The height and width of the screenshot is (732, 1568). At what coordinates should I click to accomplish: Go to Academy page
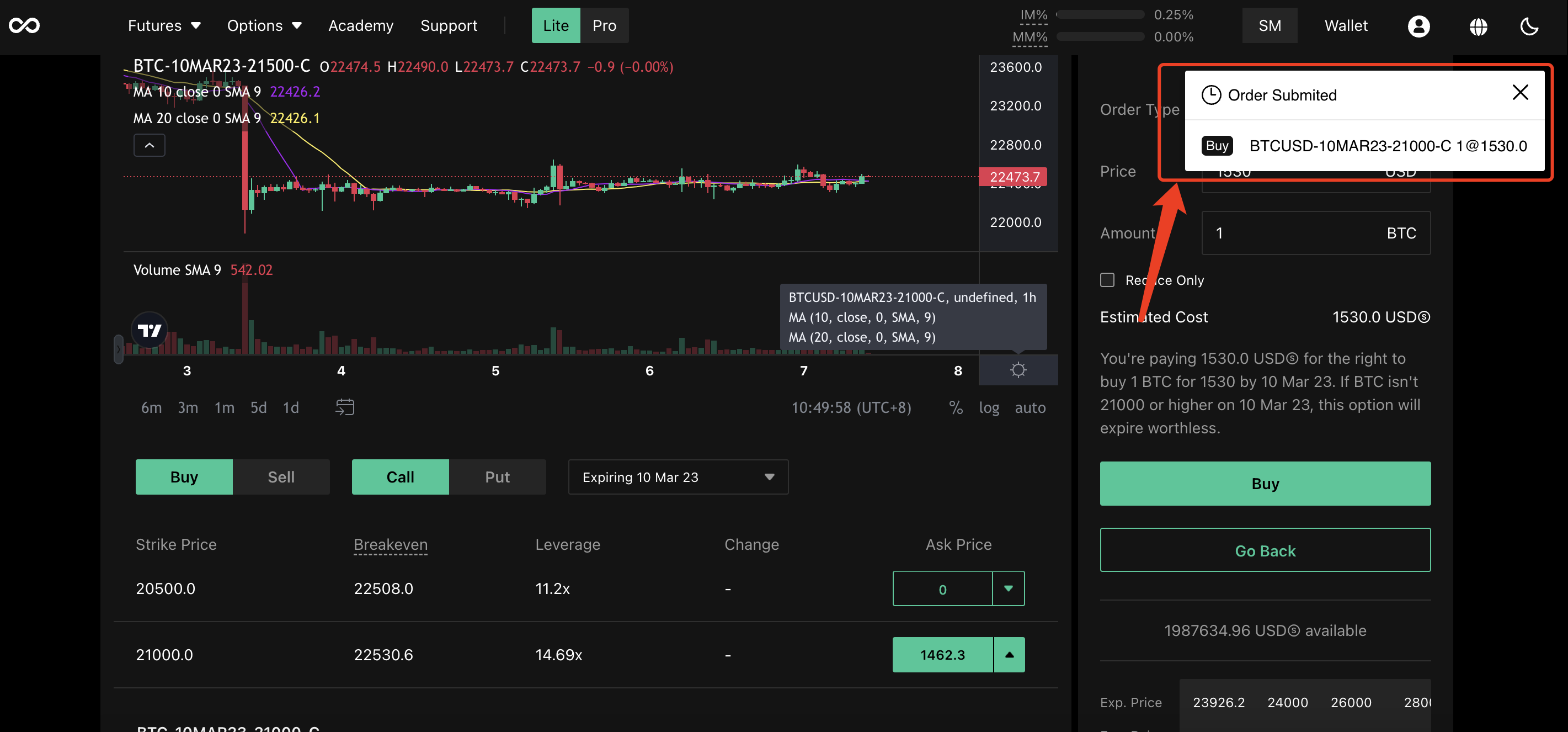click(360, 25)
